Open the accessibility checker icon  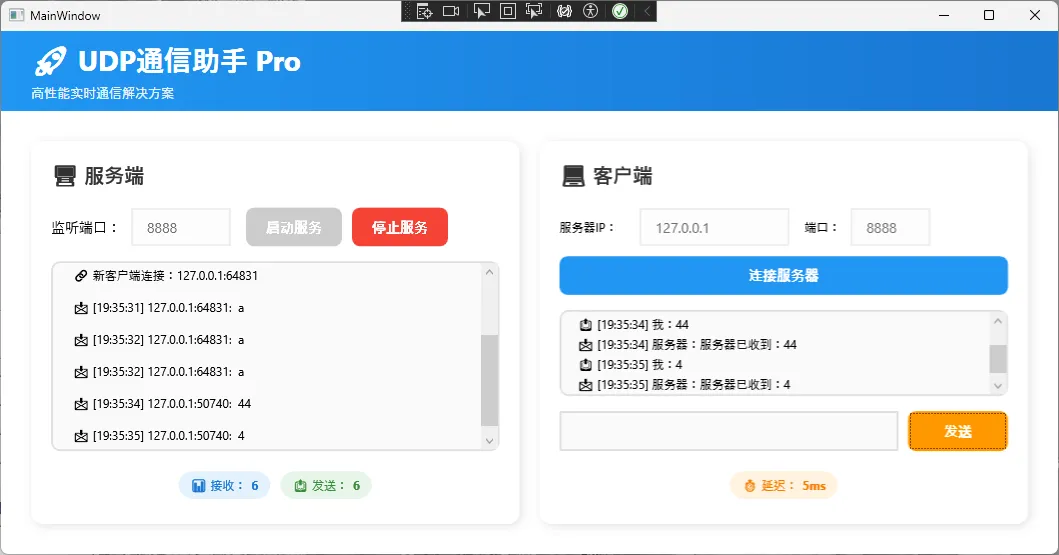(x=591, y=12)
